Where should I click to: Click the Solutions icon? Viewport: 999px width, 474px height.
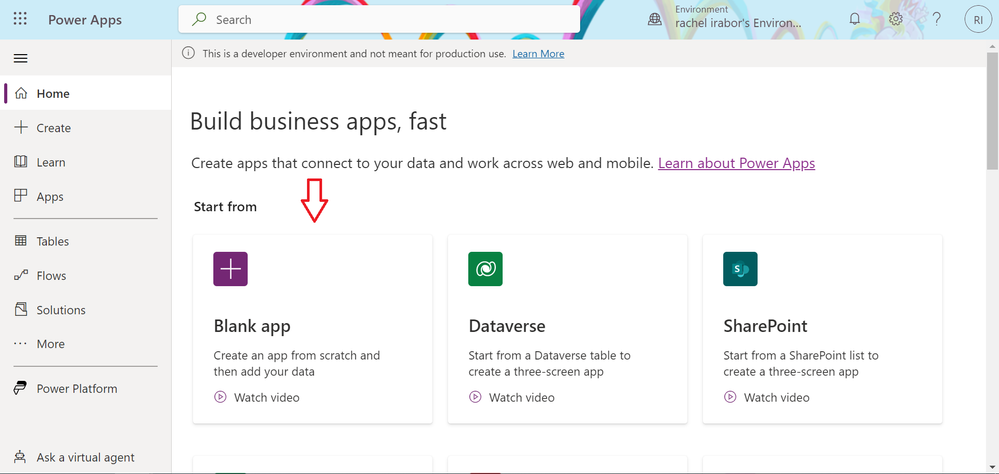click(21, 310)
